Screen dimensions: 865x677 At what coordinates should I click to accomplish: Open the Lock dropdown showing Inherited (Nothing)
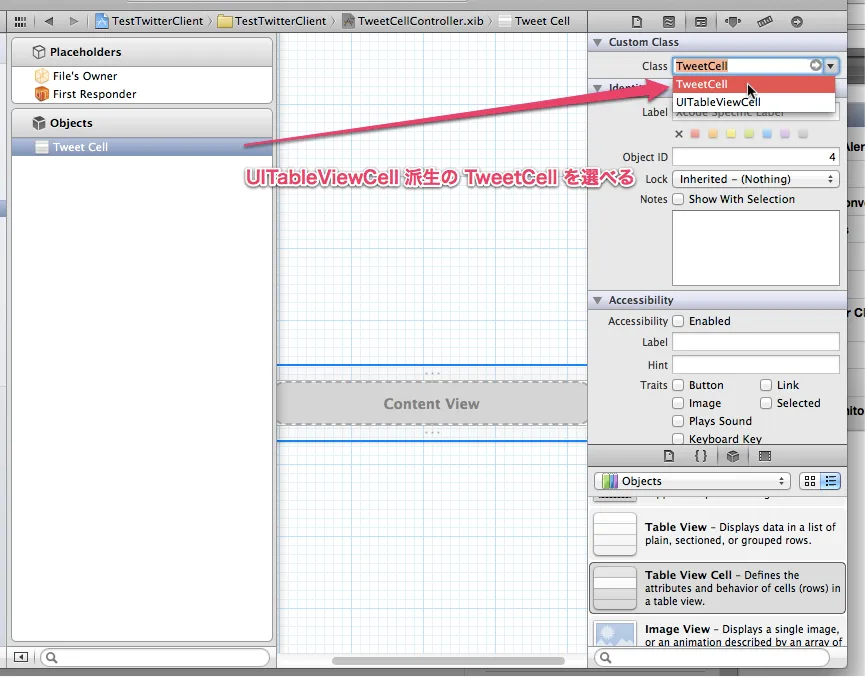click(x=755, y=178)
